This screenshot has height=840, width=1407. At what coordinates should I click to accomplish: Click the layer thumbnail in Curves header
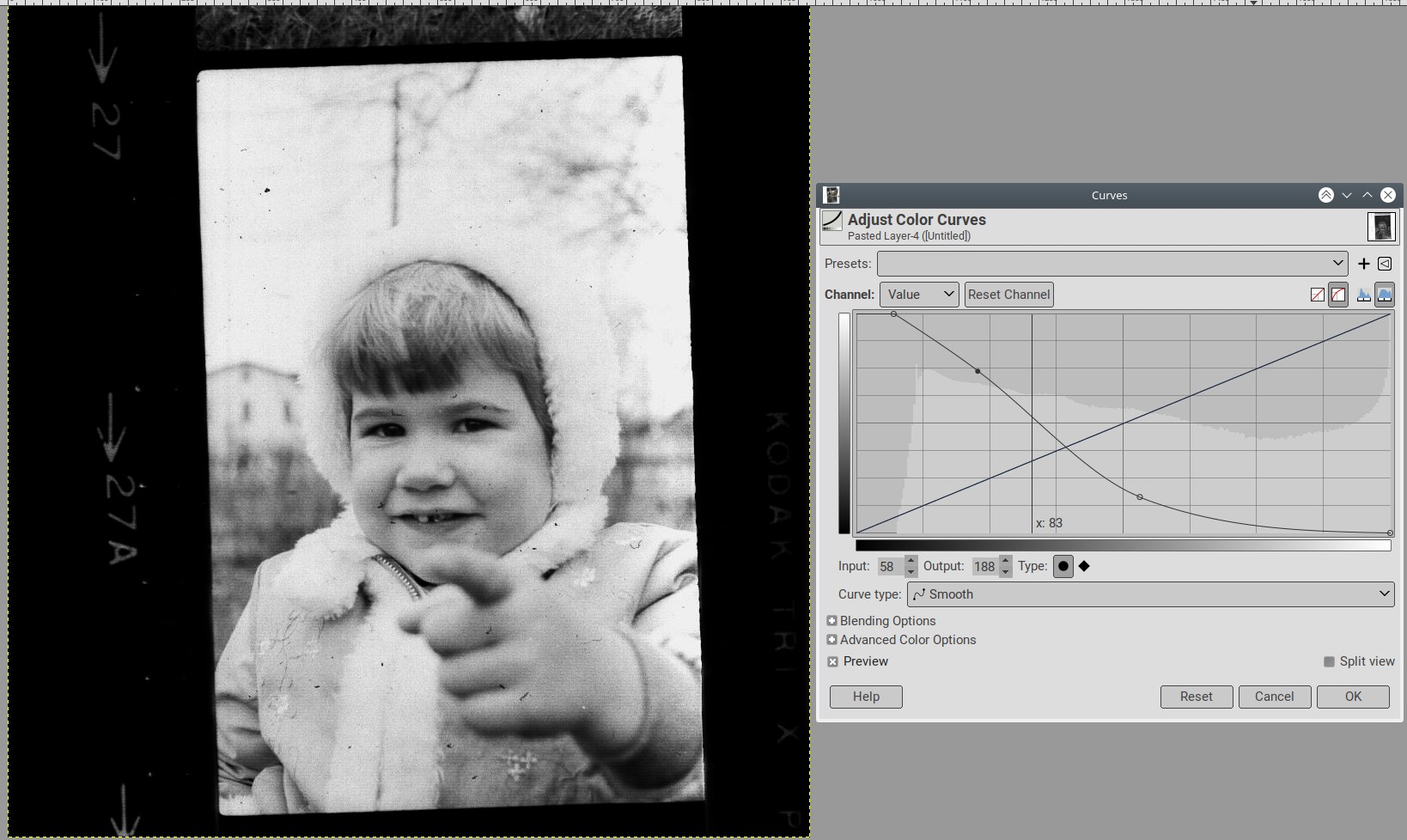tap(1381, 227)
